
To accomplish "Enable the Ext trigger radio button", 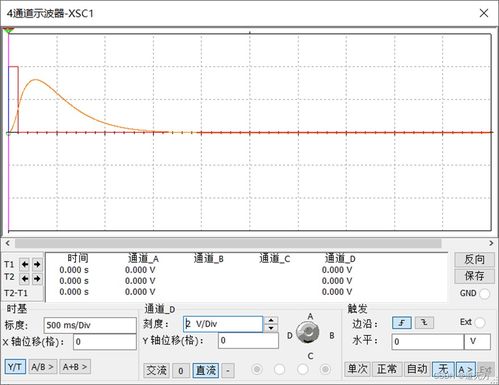I will (x=480, y=323).
